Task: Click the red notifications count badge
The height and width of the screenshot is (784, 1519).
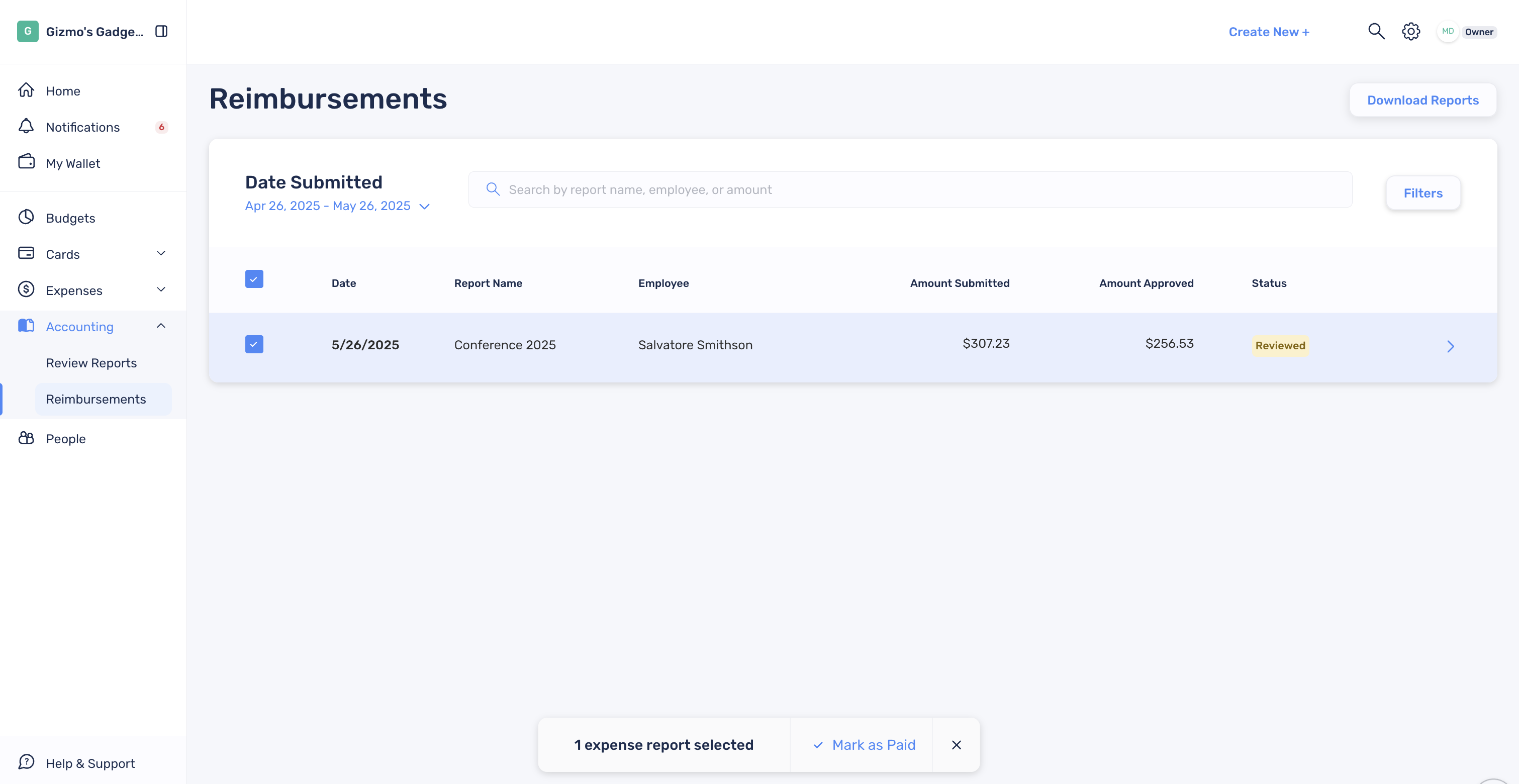Action: [x=161, y=127]
